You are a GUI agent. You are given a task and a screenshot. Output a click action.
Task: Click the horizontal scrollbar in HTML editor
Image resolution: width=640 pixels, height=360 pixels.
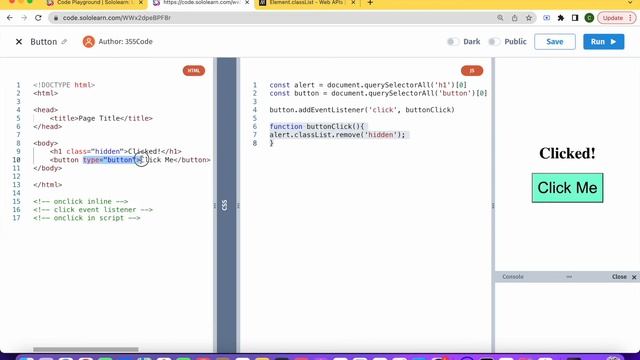click(86, 349)
